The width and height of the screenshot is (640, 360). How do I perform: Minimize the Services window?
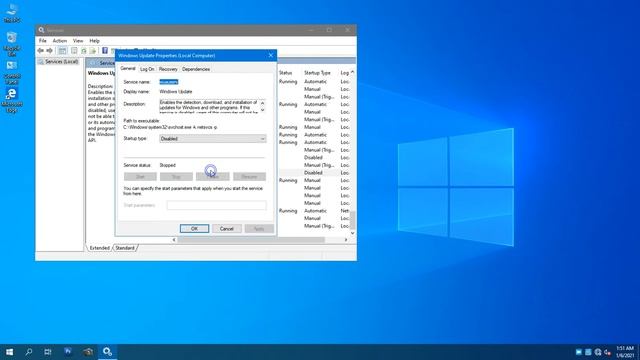pyautogui.click(x=311, y=30)
